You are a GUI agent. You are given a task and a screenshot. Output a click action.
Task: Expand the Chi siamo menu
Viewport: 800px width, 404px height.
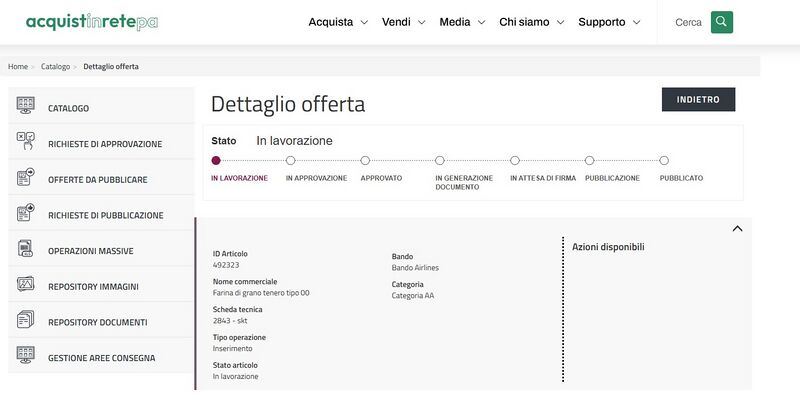(532, 22)
